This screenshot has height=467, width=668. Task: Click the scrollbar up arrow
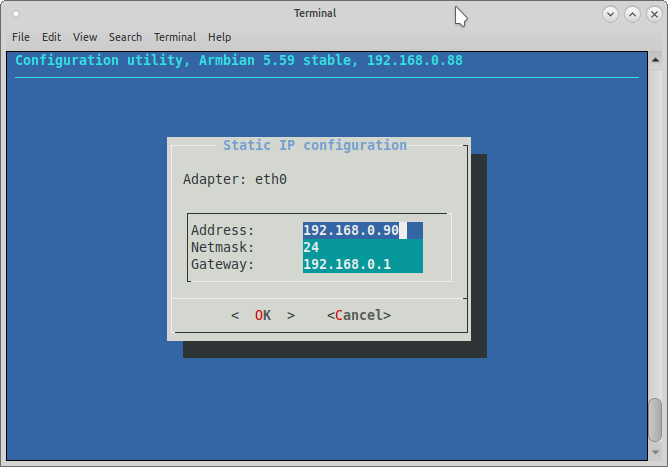[x=655, y=60]
